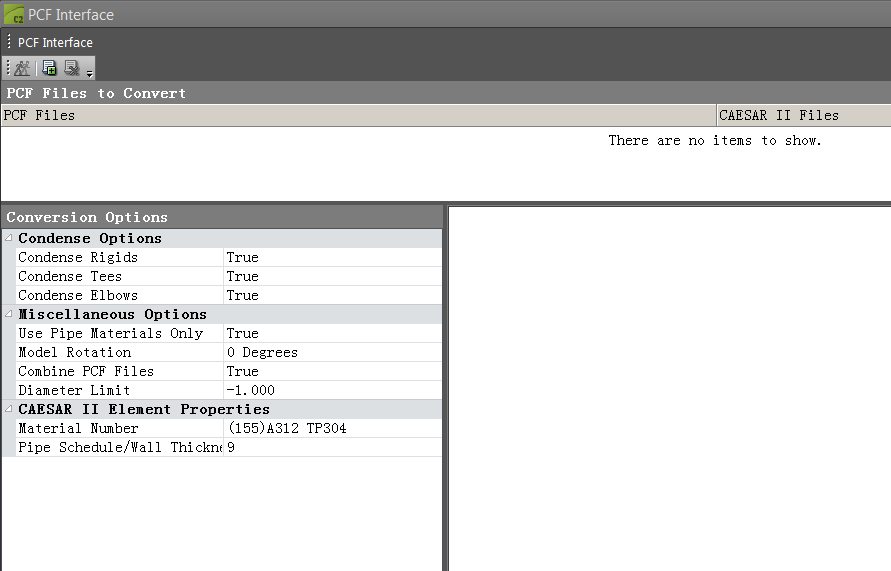This screenshot has height=571, width=891.
Task: Select the Condense Tees True value
Action: 332,276
